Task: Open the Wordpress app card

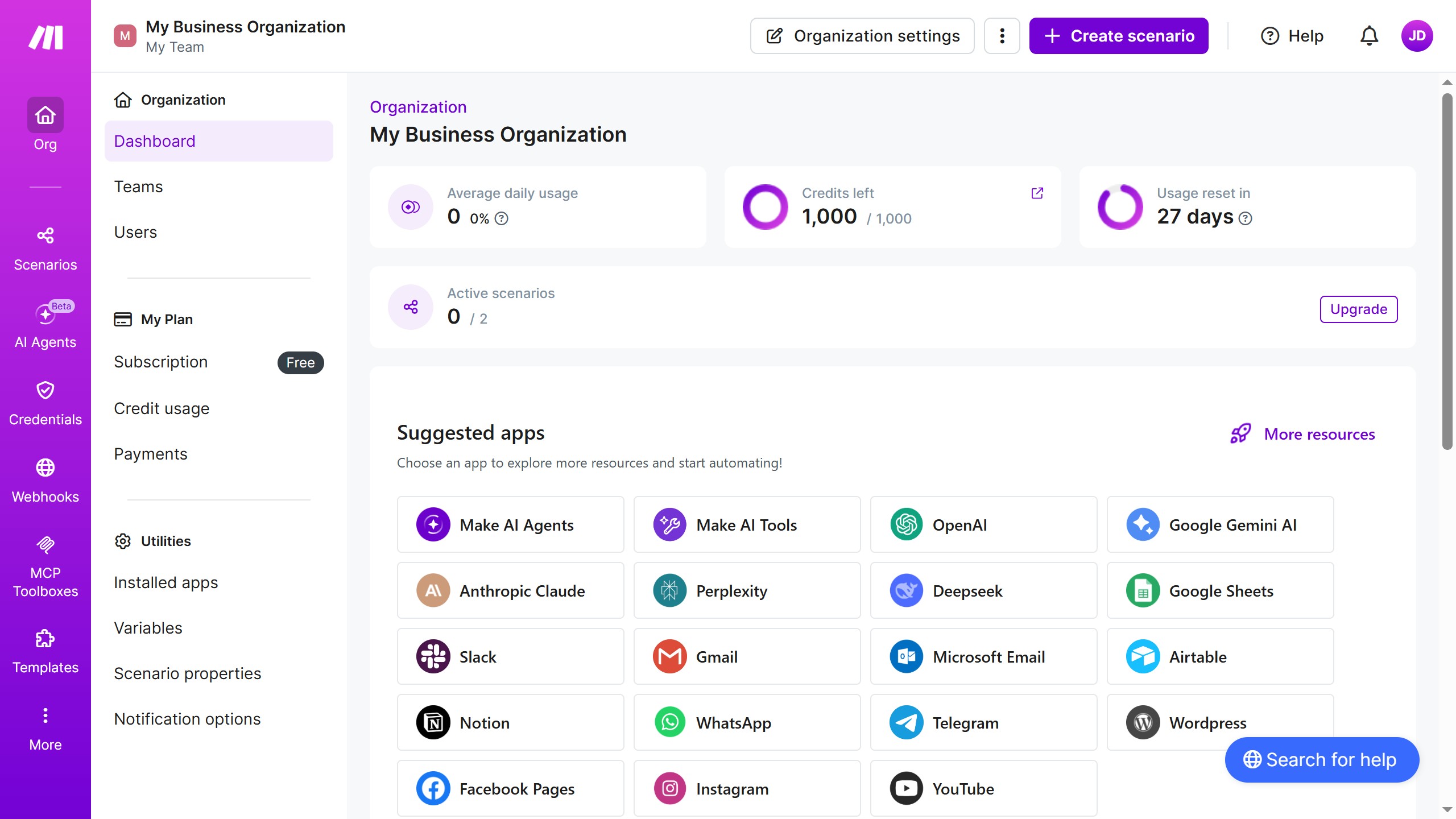Action: point(1221,722)
